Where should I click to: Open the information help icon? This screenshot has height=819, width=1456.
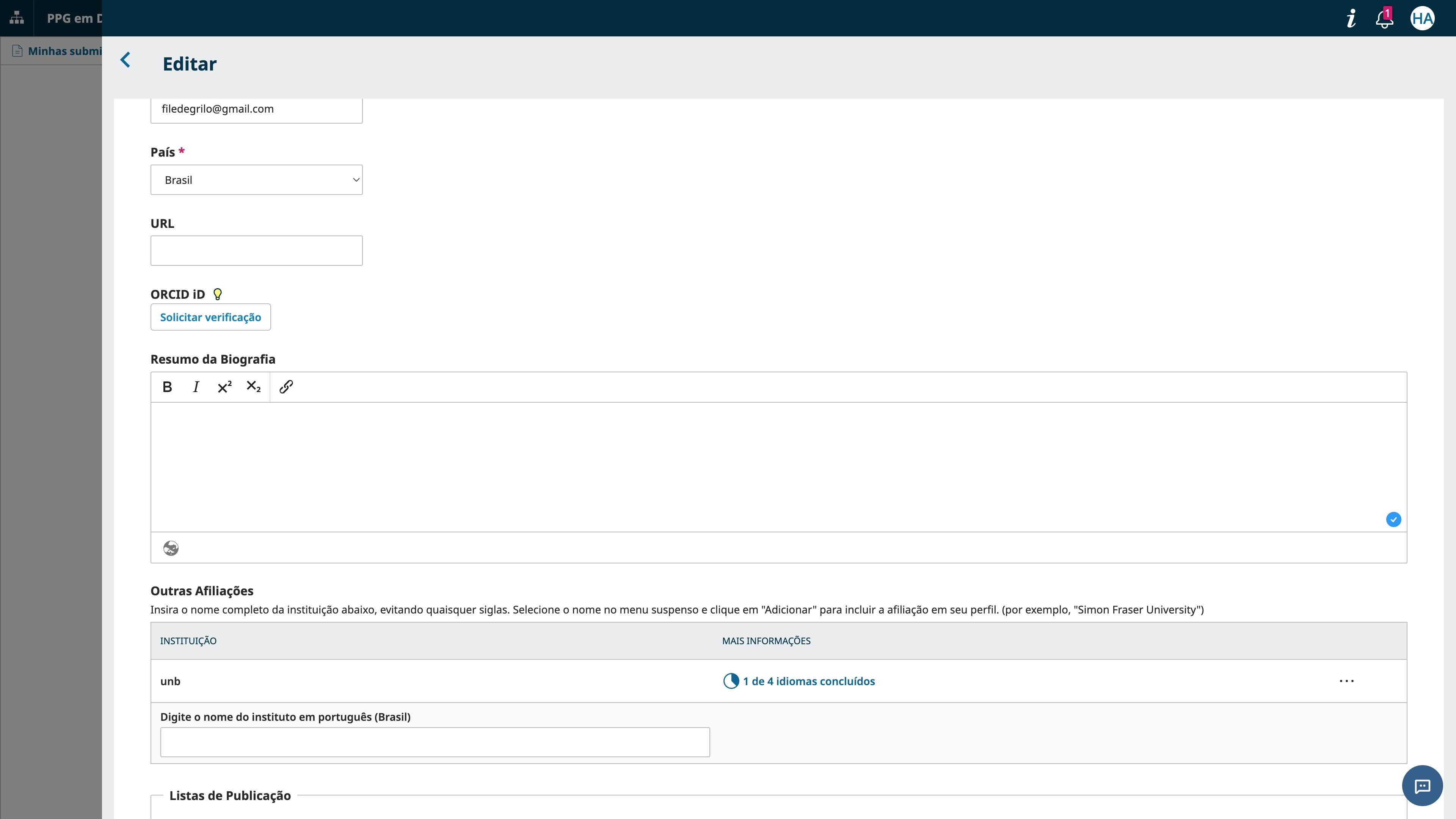pyautogui.click(x=1351, y=19)
